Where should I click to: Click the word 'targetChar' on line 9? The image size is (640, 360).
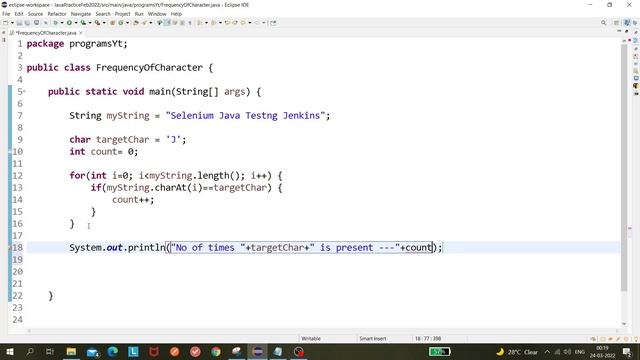coord(122,140)
